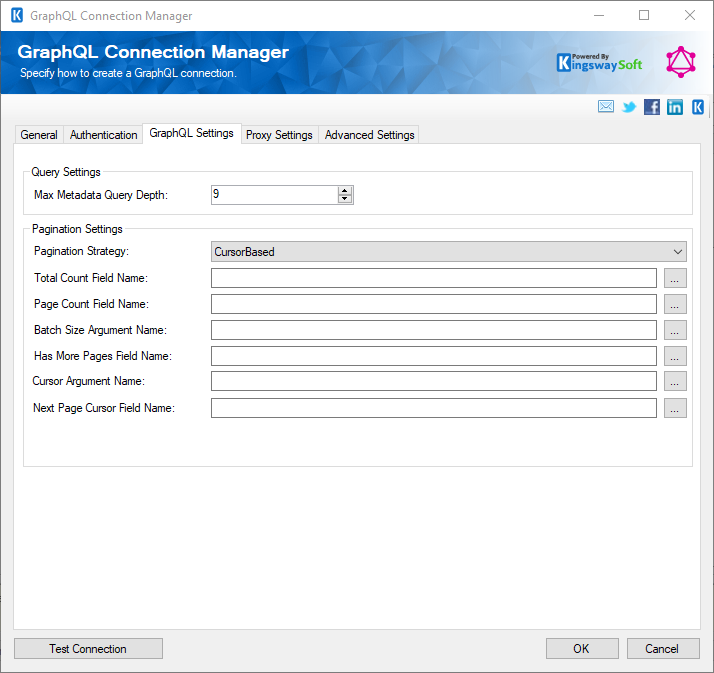714x673 pixels.
Task: Click the KingswaySoft K icon beside LinkedIn
Action: tap(698, 107)
